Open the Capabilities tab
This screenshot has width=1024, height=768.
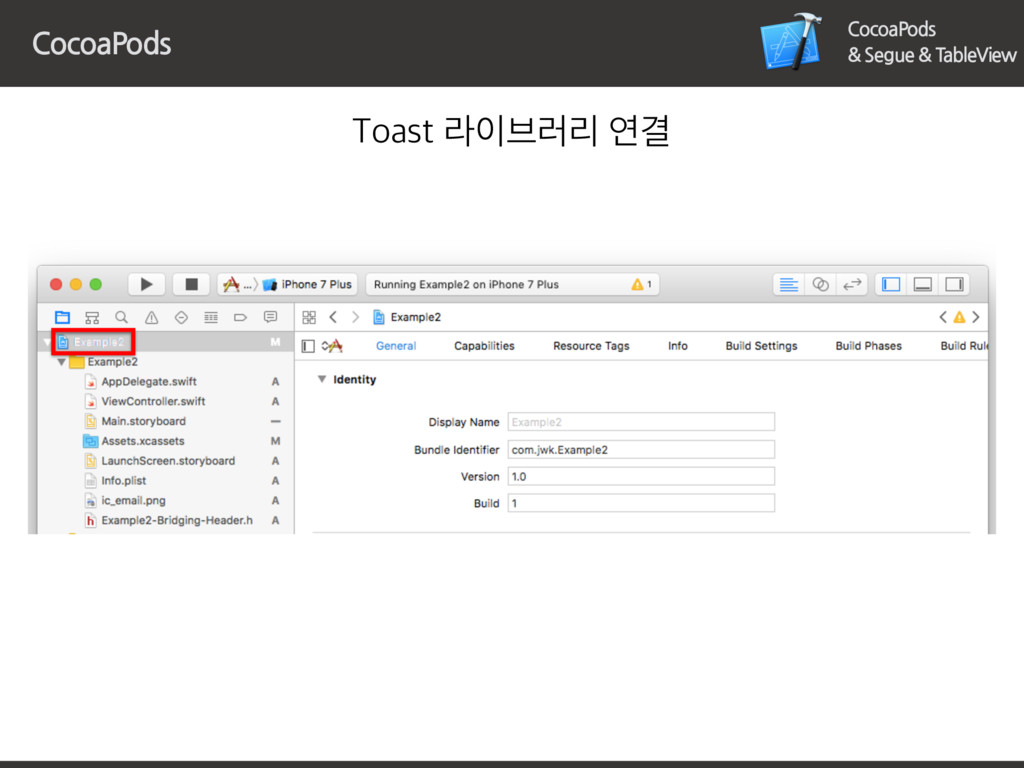pos(484,346)
